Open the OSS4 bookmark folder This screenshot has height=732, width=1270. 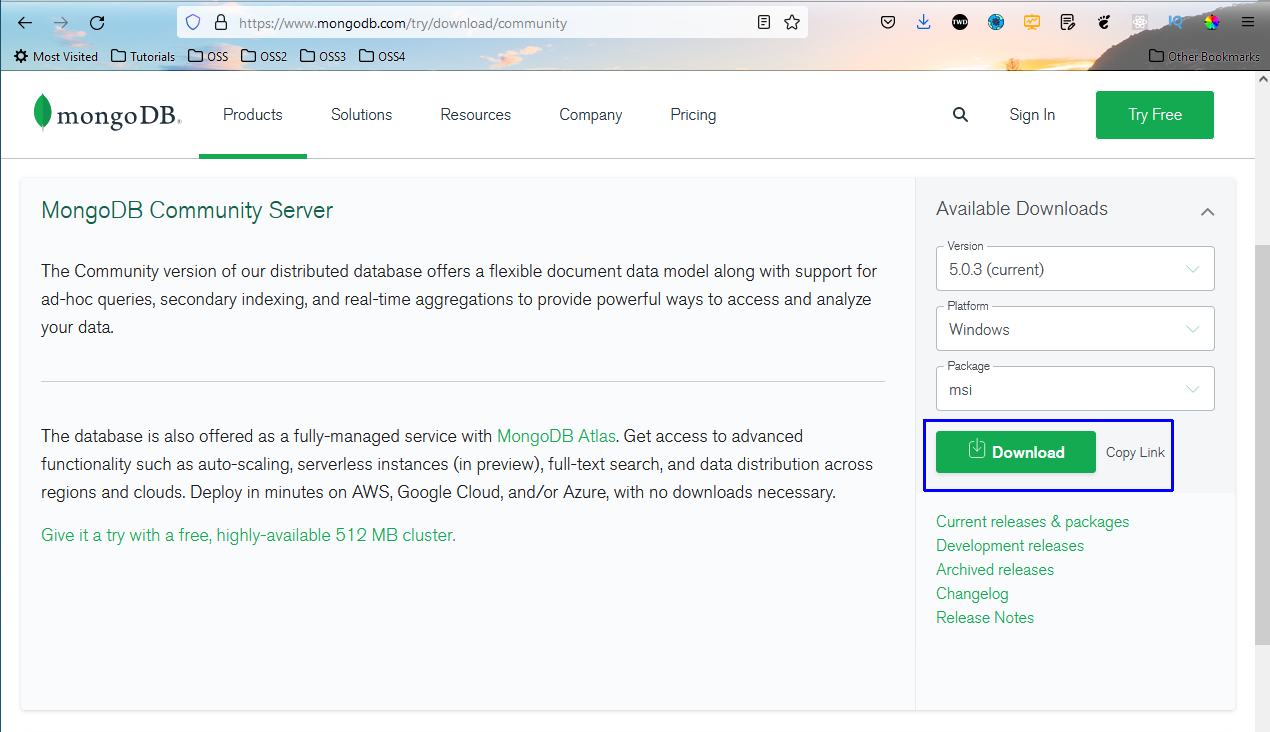point(382,56)
